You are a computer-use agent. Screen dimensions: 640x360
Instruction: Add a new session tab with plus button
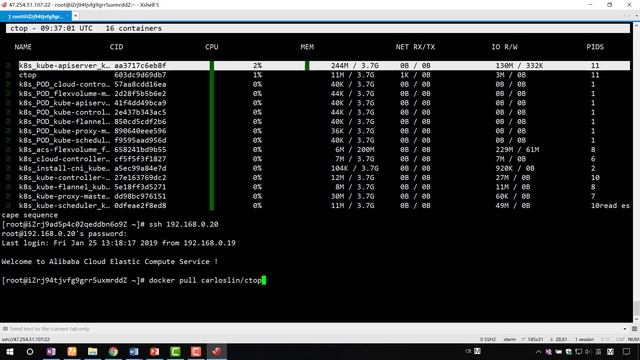coord(76,16)
